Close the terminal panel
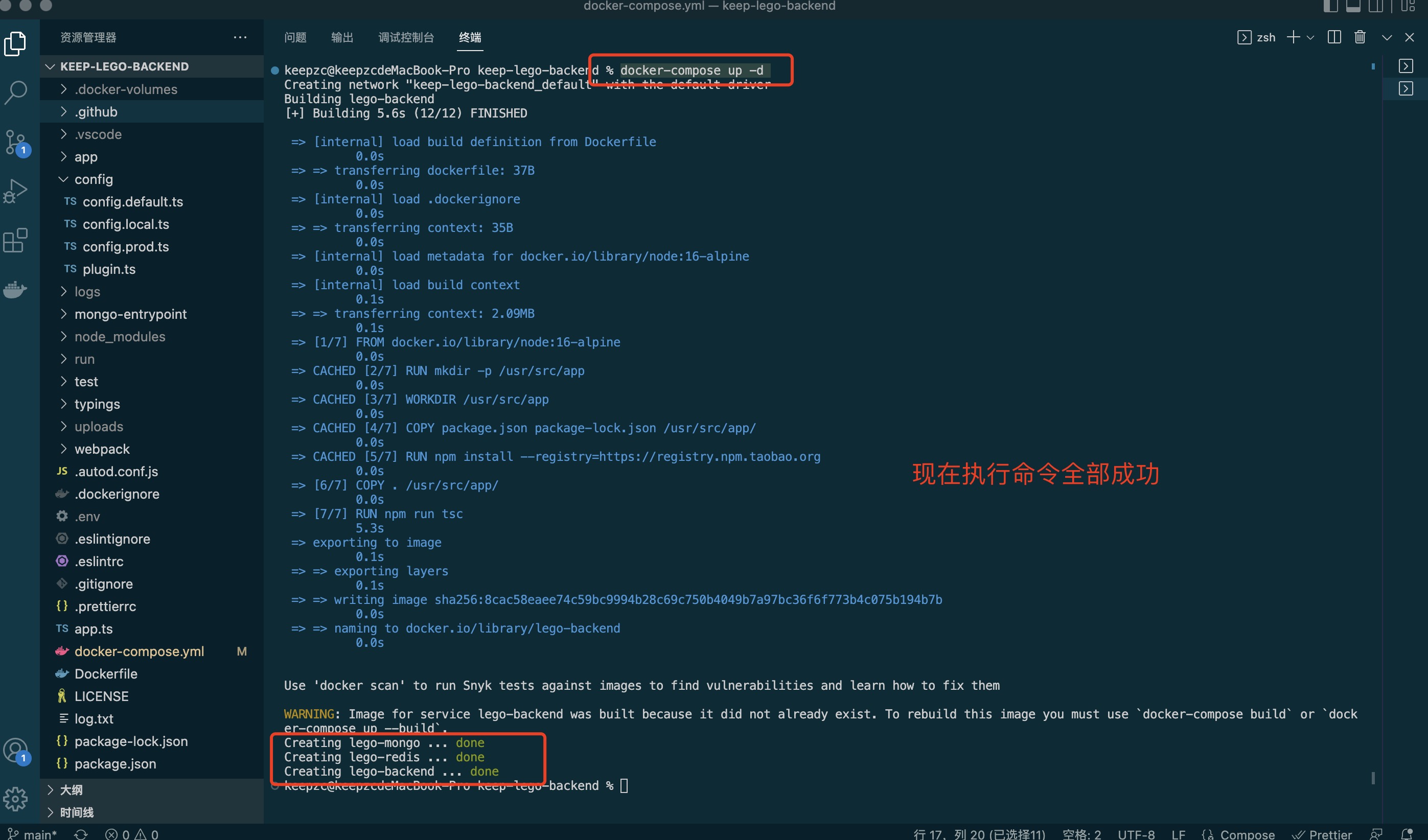 click(x=1409, y=37)
